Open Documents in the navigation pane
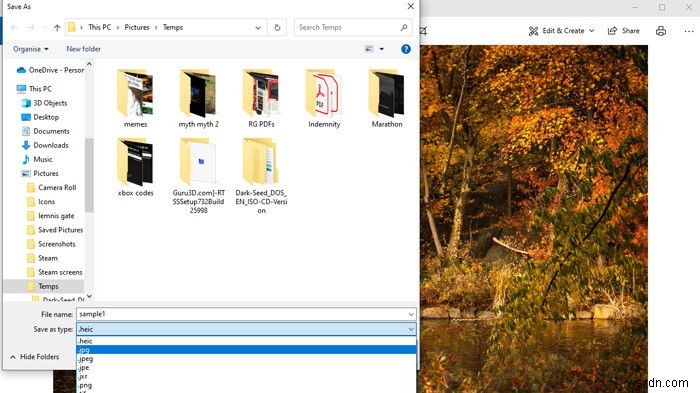This screenshot has width=700, height=393. pos(45,131)
